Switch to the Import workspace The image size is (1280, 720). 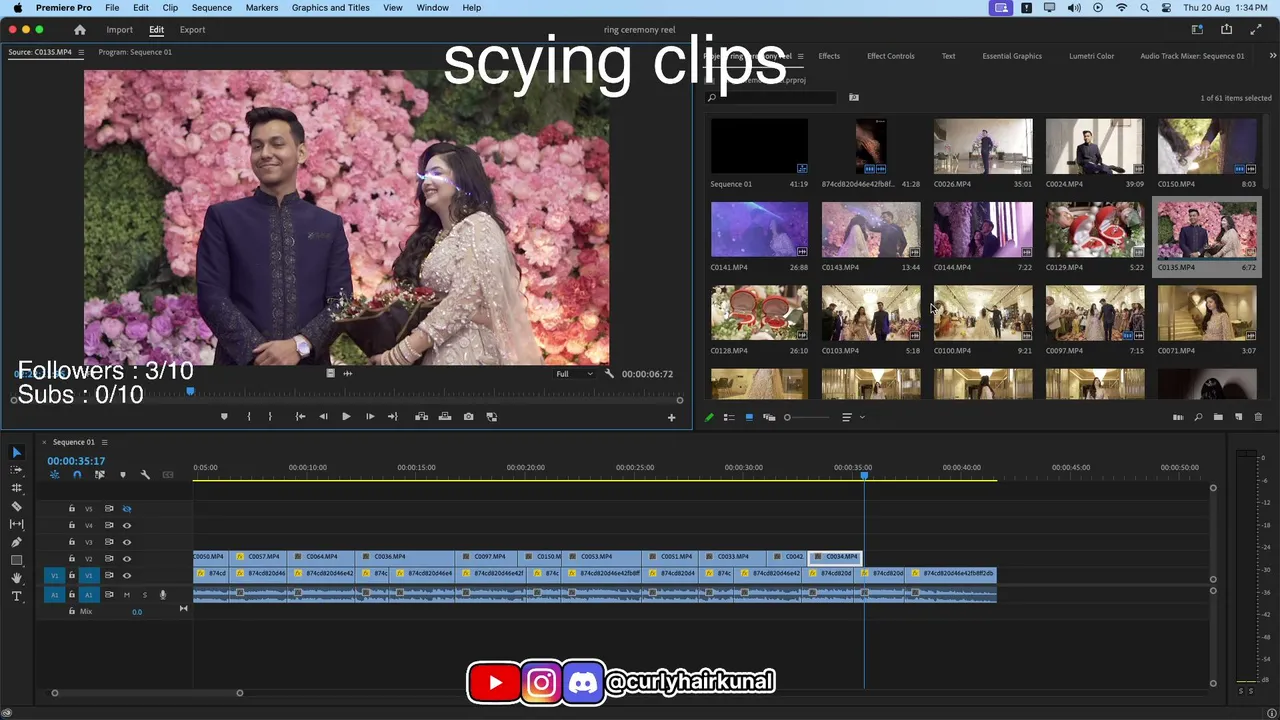(120, 30)
